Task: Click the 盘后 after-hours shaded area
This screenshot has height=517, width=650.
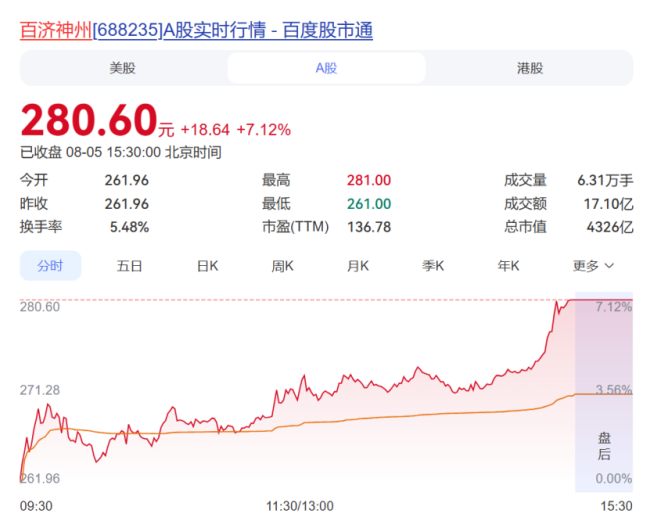Action: 604,392
